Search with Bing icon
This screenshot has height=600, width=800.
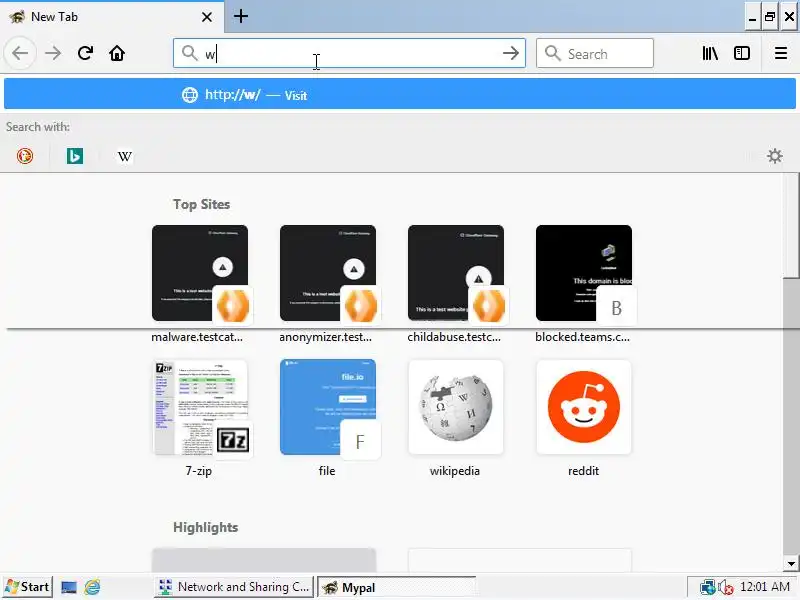coord(75,156)
